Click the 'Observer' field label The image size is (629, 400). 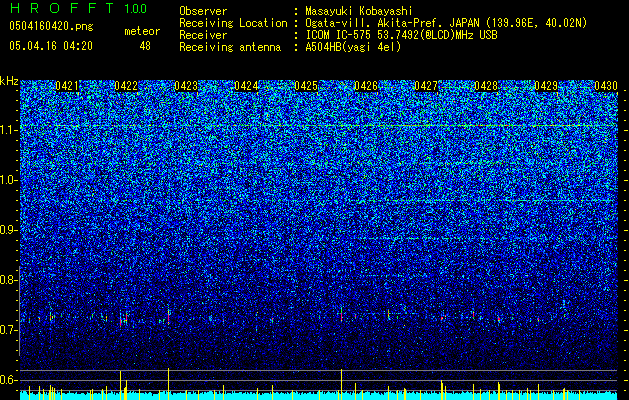(203, 11)
